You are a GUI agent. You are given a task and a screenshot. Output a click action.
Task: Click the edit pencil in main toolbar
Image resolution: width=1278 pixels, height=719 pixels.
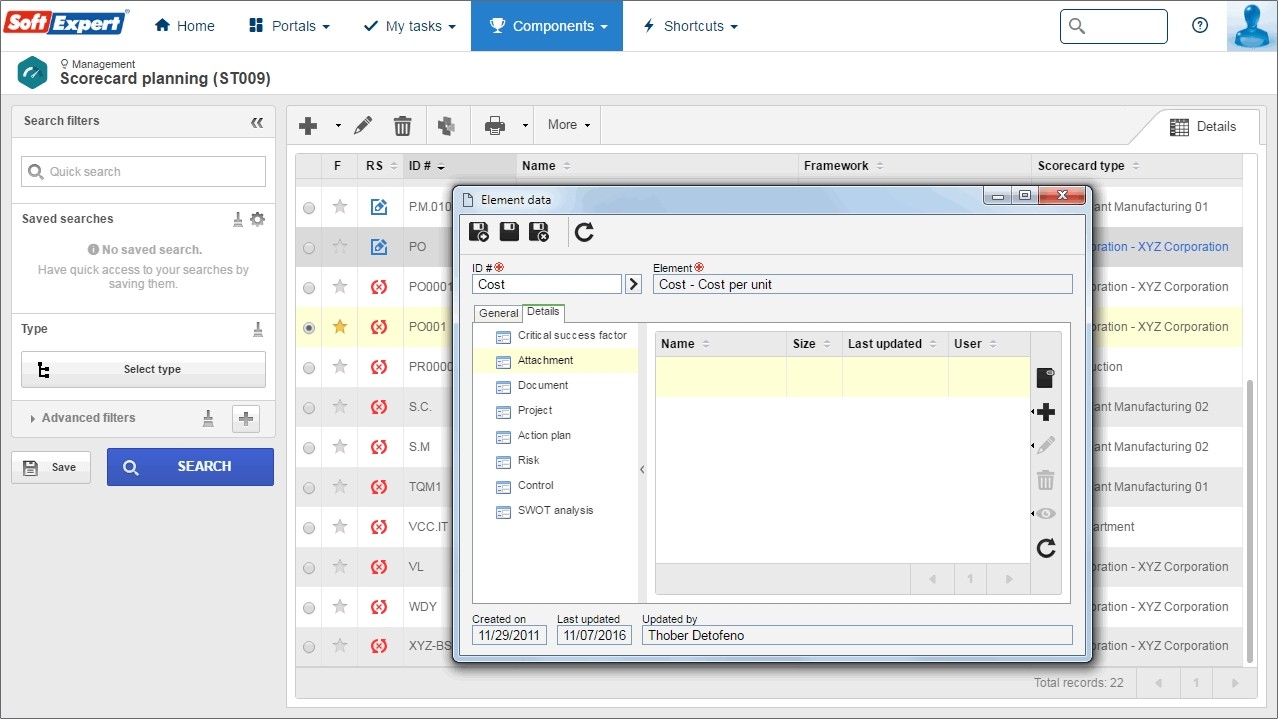tap(363, 125)
